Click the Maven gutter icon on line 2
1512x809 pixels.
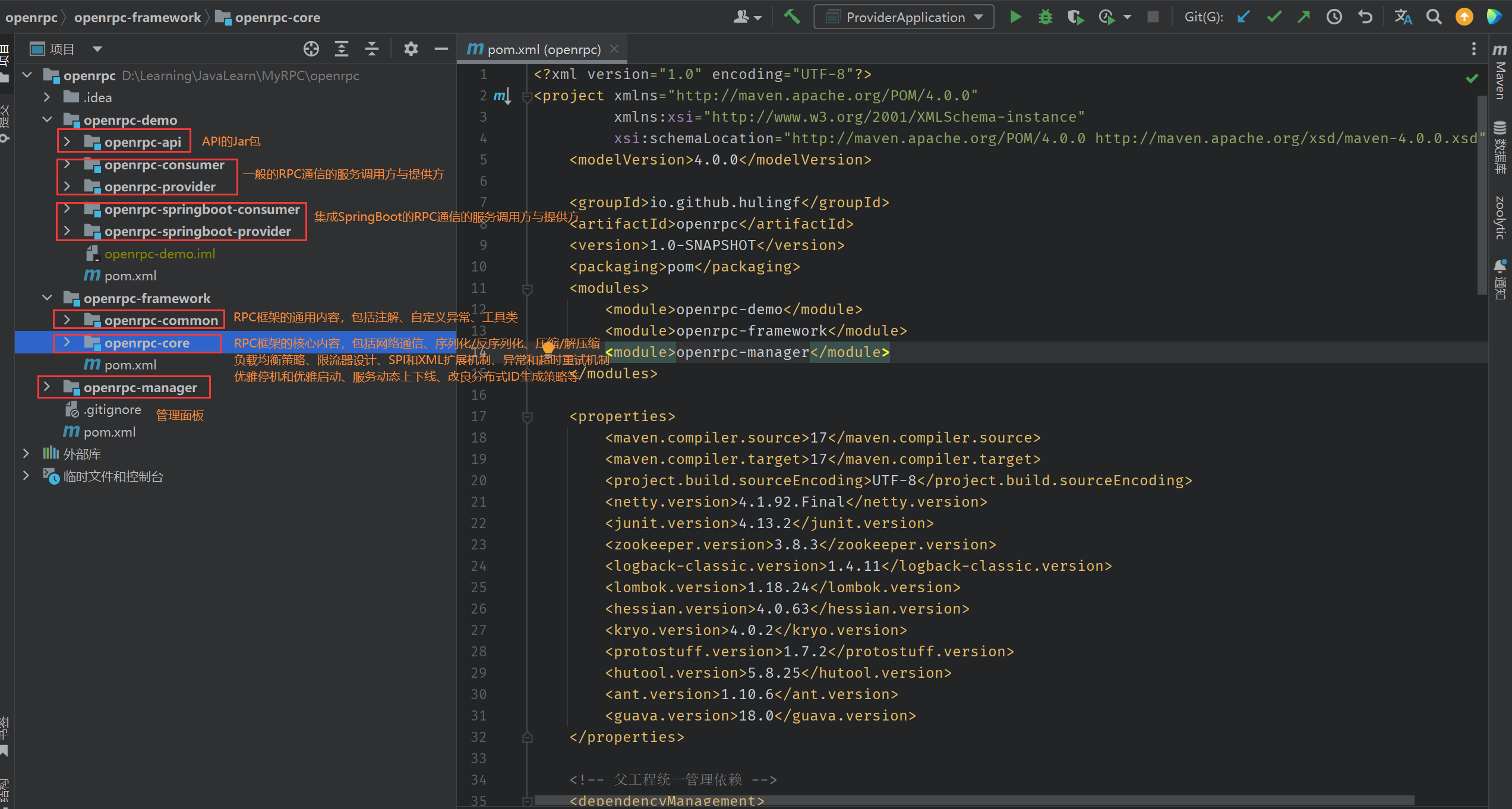(x=501, y=96)
